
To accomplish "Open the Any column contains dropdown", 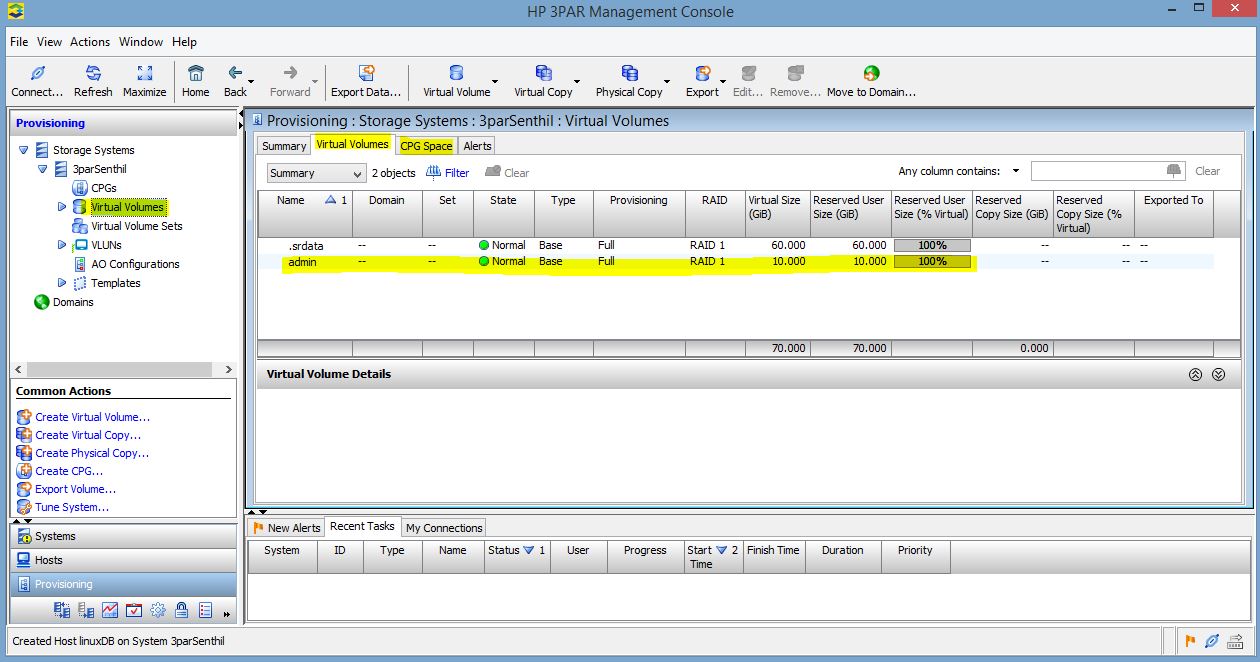I will point(1014,171).
